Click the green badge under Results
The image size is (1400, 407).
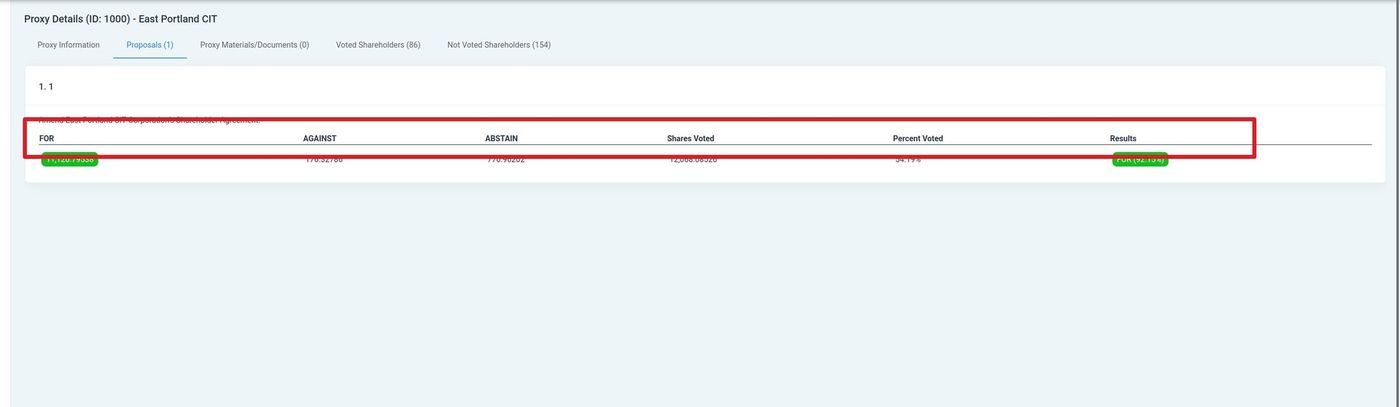click(x=1139, y=161)
